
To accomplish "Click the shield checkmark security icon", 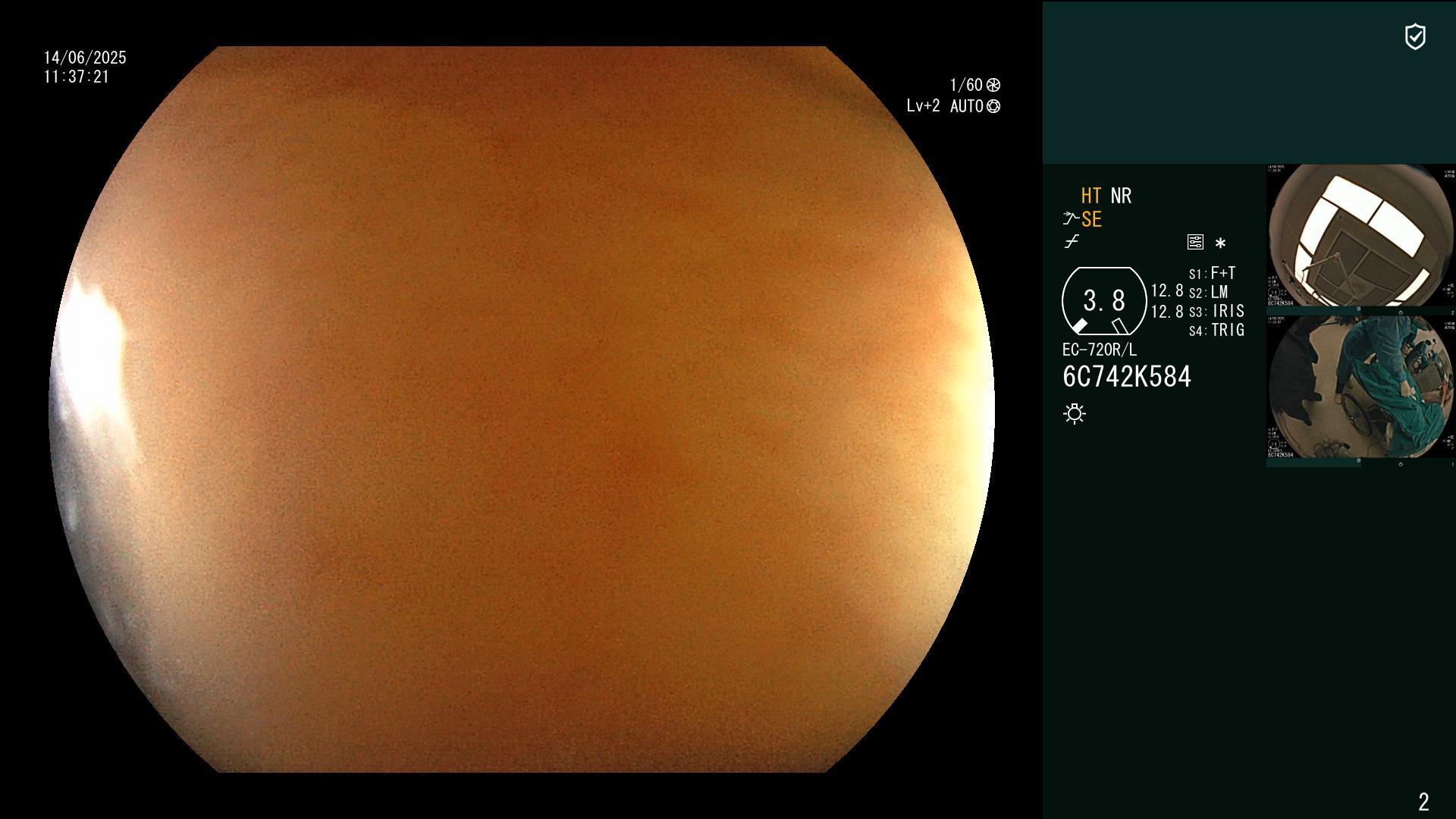I will (1415, 36).
